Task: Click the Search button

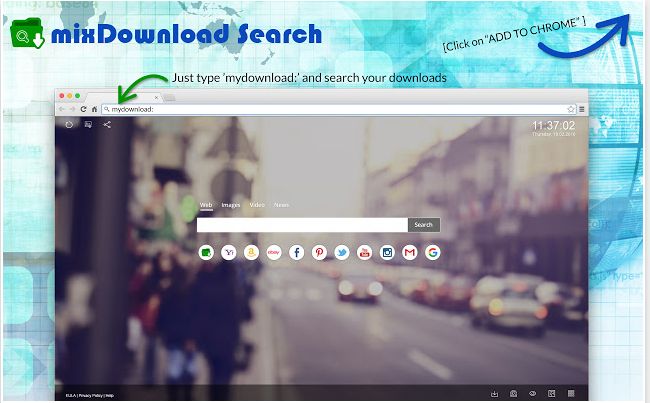Action: (424, 225)
